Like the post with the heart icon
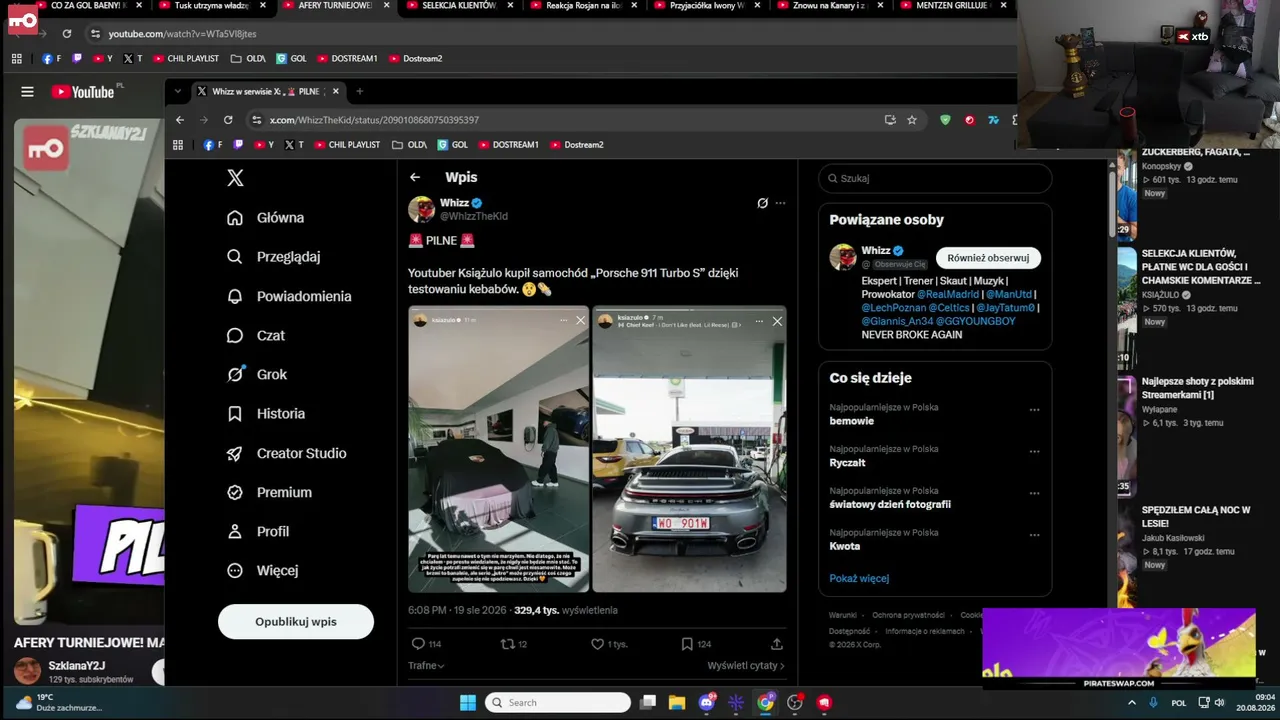The width and height of the screenshot is (1280, 720). (597, 644)
